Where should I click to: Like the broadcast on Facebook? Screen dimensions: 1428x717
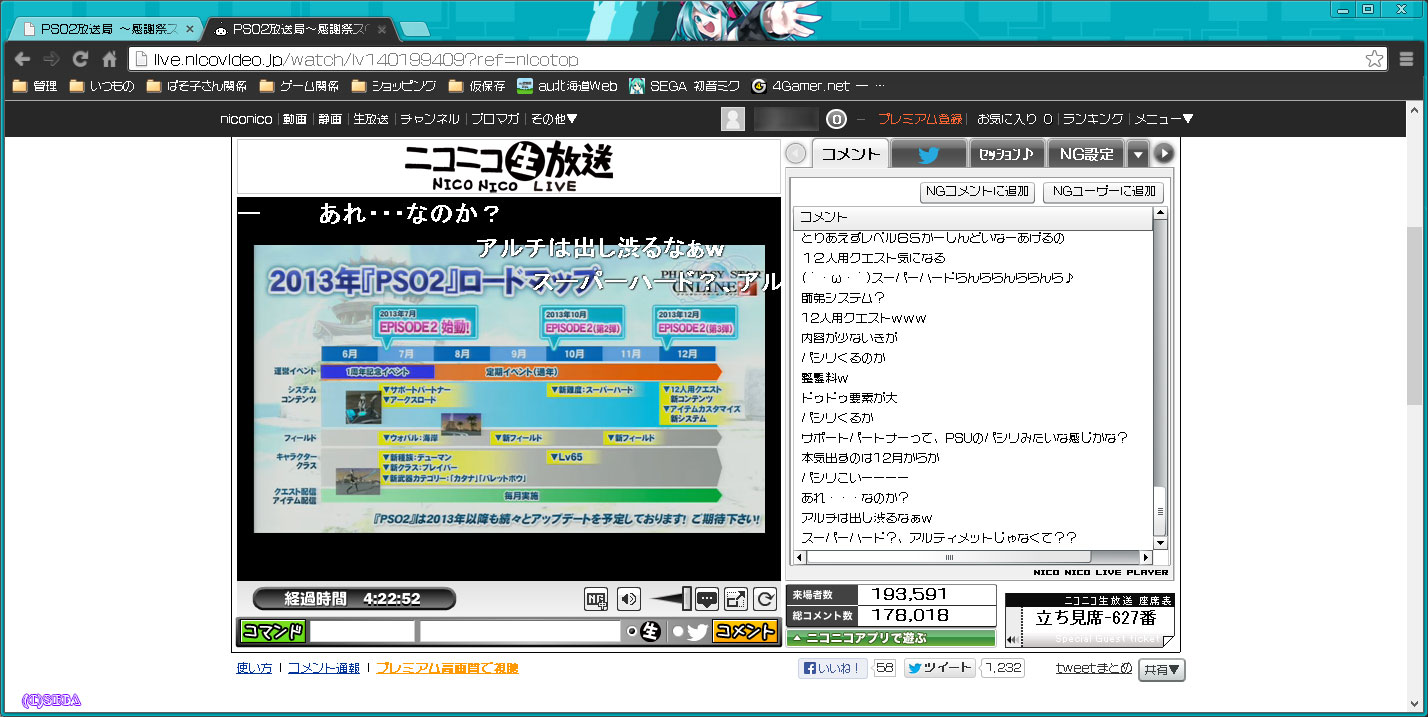point(833,668)
